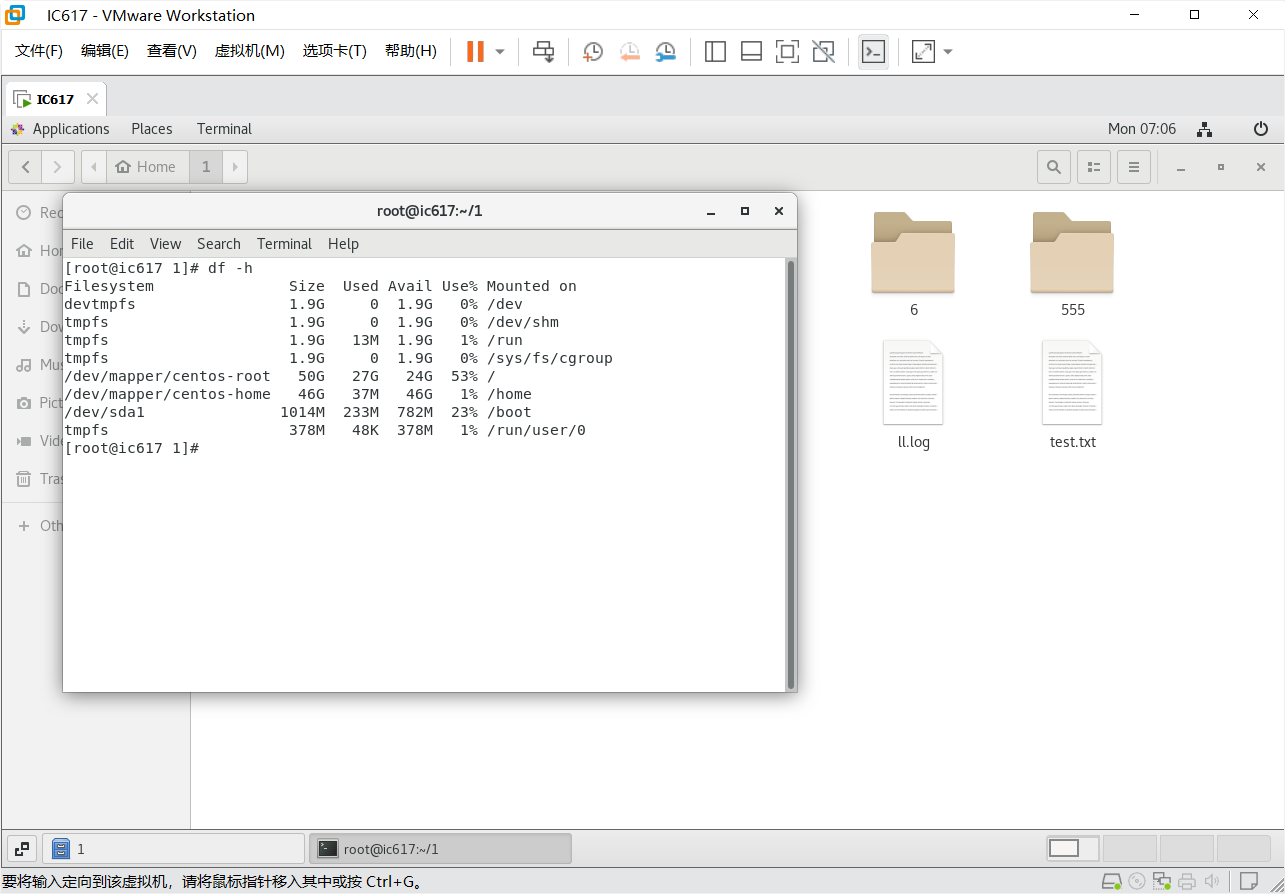Revert the virtual machine to its snapshot
The width and height of the screenshot is (1285, 894).
click(x=629, y=52)
